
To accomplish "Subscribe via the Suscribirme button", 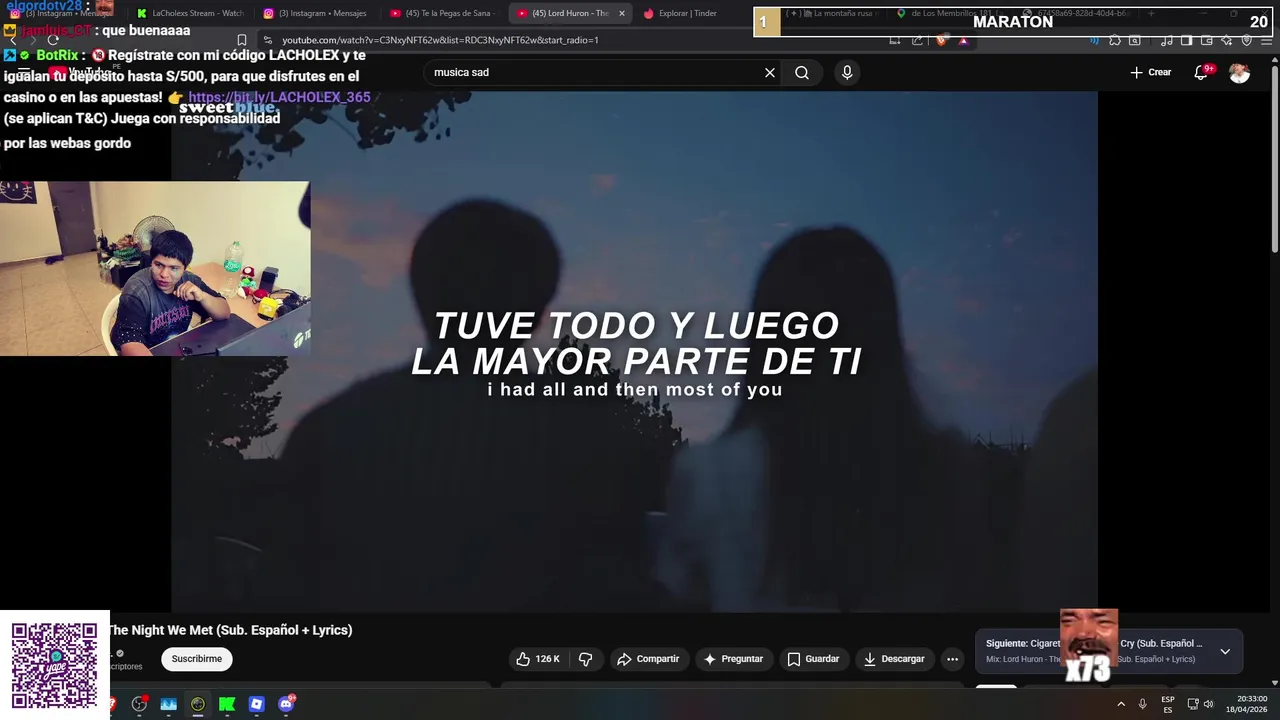I will click(x=197, y=659).
